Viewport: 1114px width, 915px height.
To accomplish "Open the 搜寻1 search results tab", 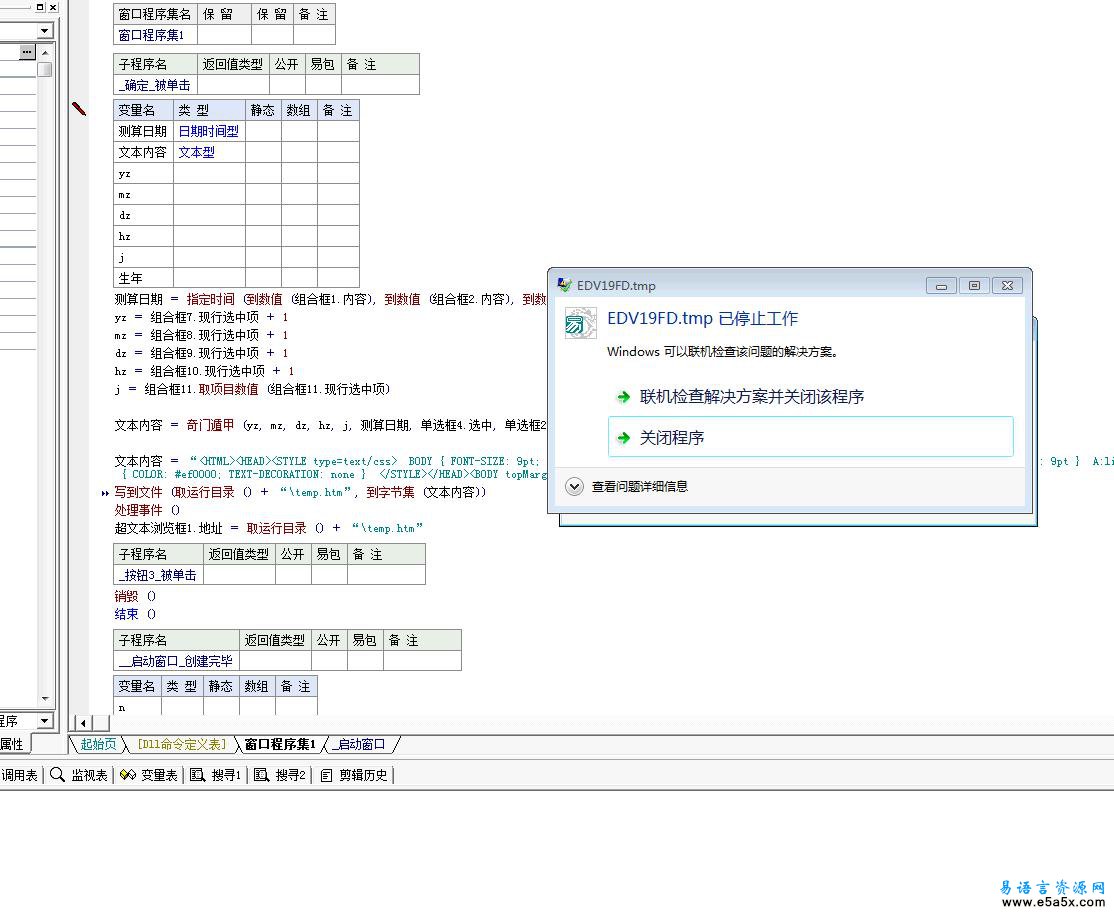I will pos(216,775).
